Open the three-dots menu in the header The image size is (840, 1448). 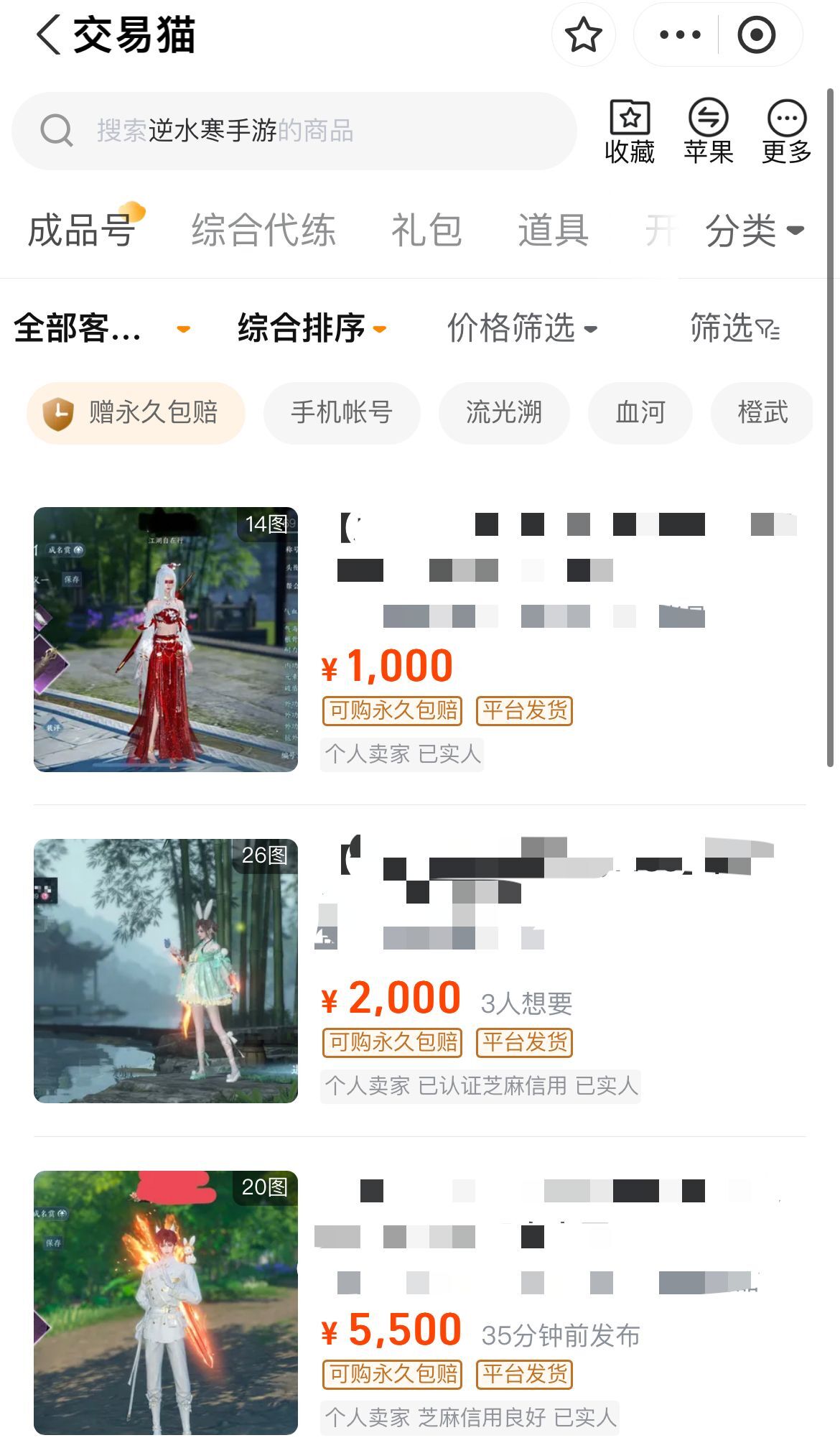click(679, 34)
